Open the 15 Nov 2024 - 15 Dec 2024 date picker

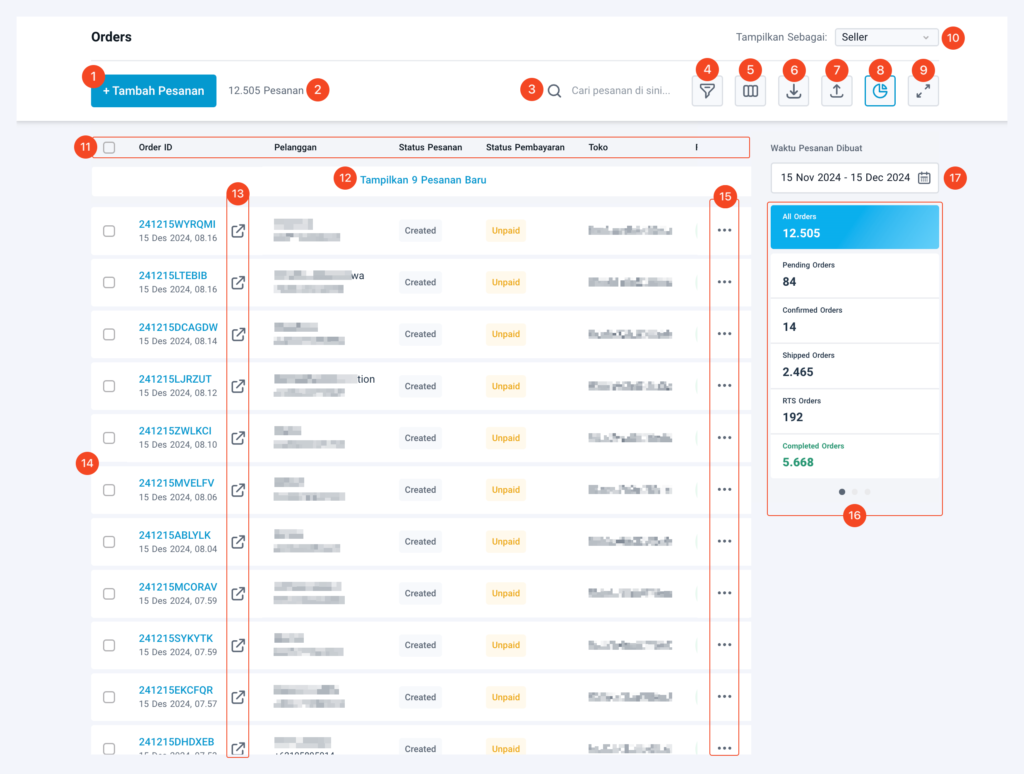pos(854,178)
